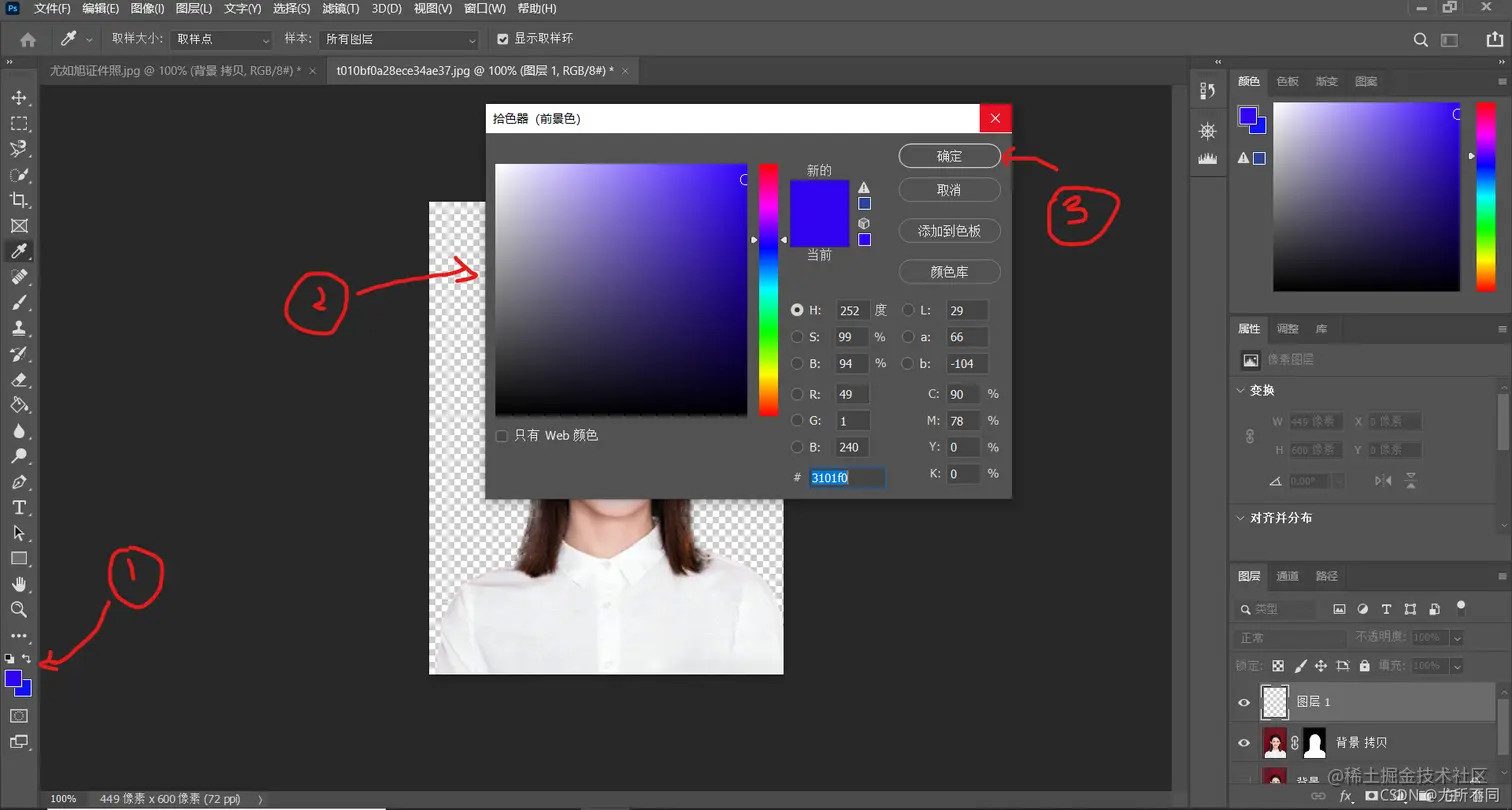The image size is (1512, 810).
Task: Select the G green radio button
Action: click(797, 421)
